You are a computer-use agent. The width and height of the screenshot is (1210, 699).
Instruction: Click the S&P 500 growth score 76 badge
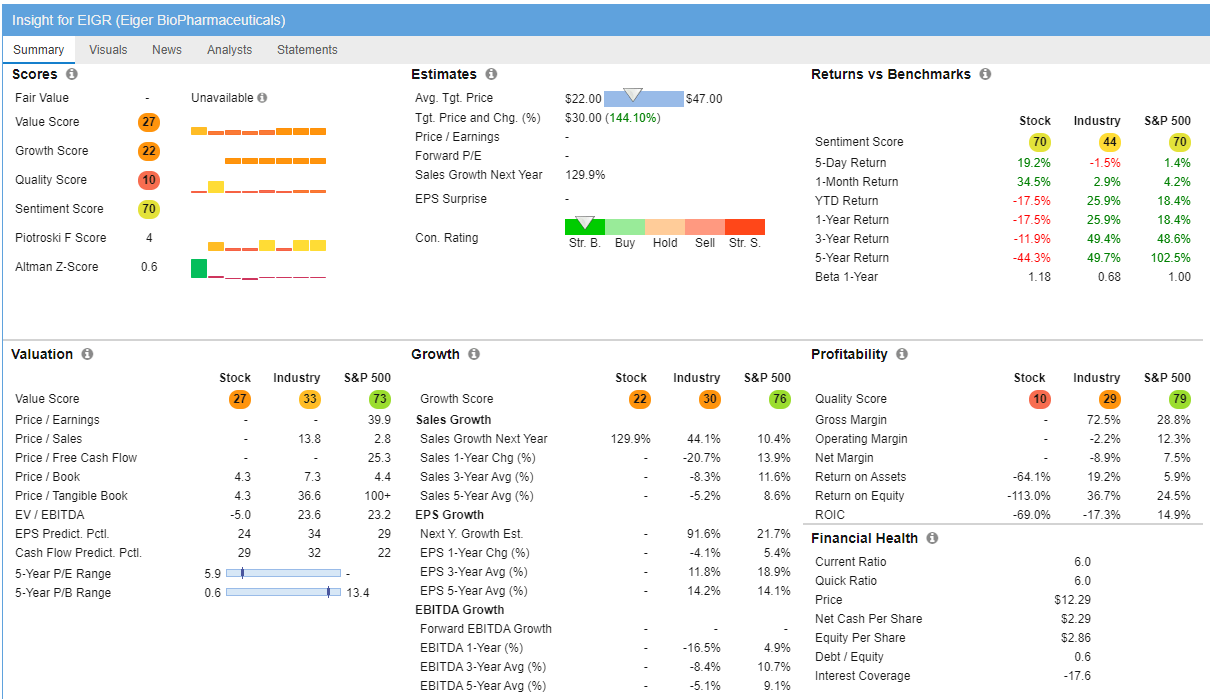[780, 399]
